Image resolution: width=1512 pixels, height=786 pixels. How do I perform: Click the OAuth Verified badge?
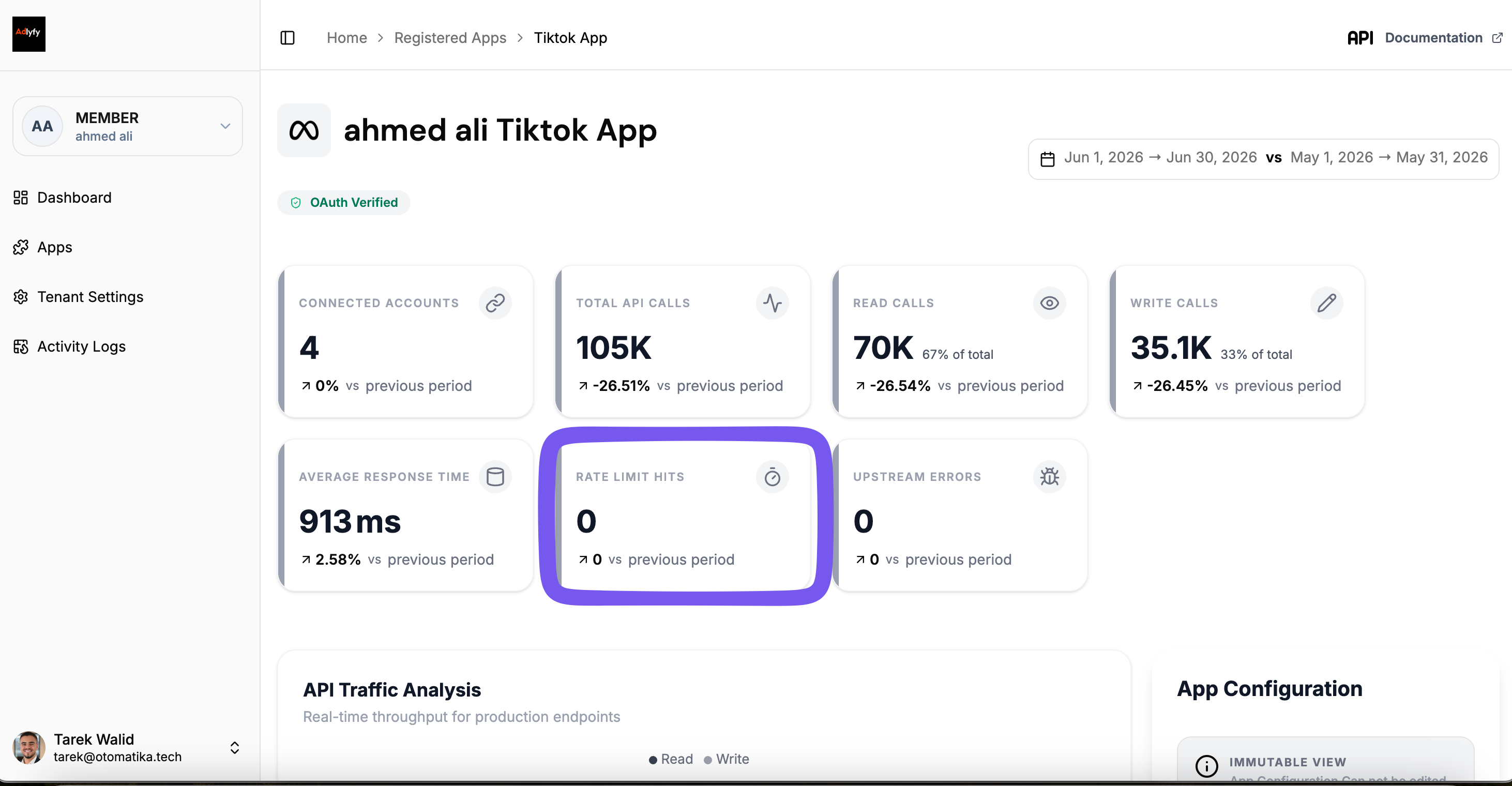click(x=344, y=203)
